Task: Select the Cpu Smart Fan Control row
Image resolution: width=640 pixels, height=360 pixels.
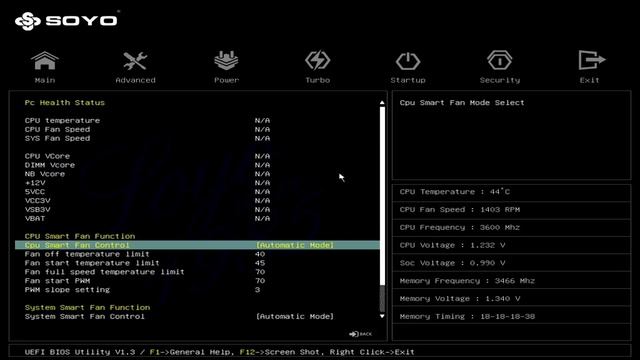Action: pos(197,245)
